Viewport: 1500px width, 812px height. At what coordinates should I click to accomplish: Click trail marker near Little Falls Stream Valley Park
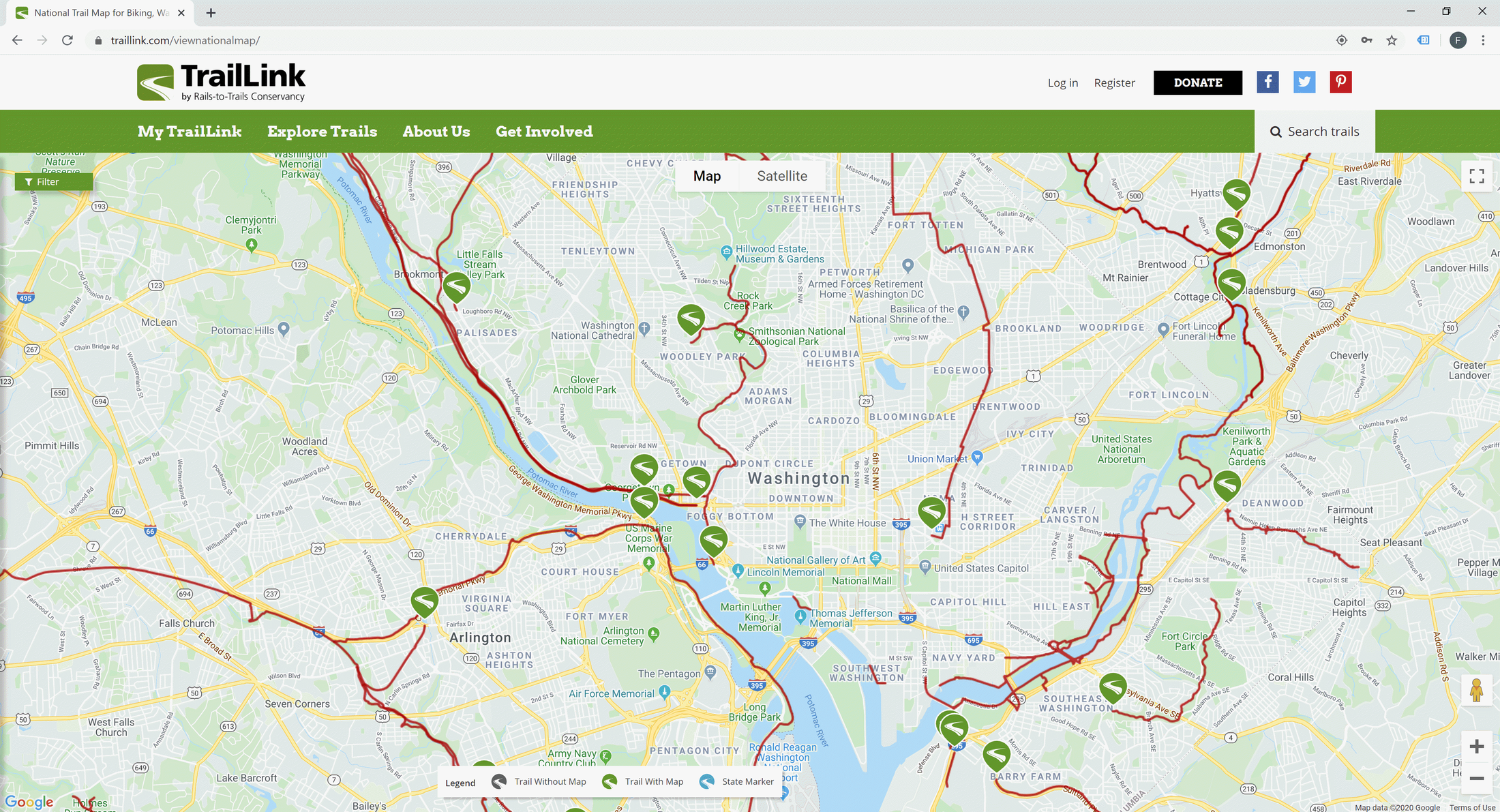click(x=457, y=286)
